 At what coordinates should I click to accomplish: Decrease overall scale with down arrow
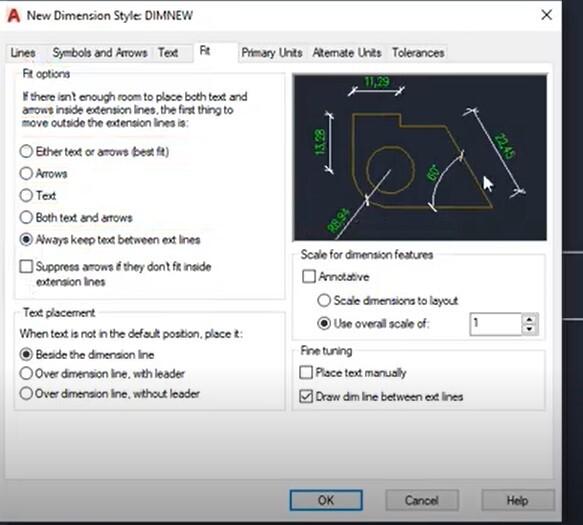coord(529,329)
